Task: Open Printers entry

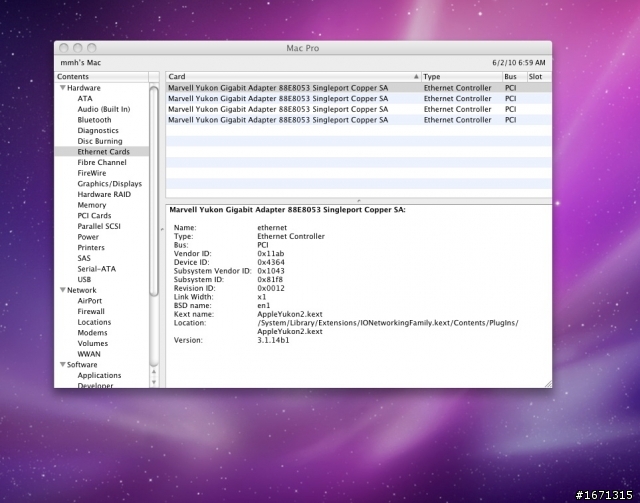Action: pos(91,247)
